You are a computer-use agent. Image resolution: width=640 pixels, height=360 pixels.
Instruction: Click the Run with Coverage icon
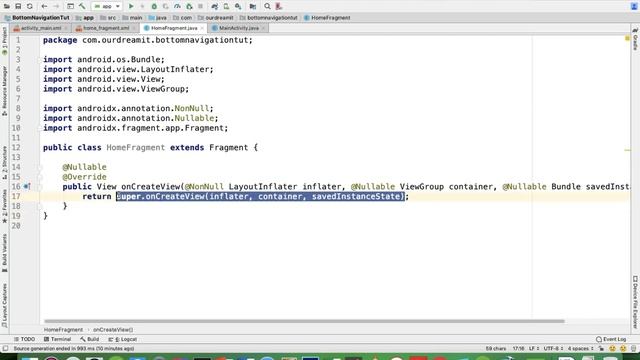click(x=165, y=7)
